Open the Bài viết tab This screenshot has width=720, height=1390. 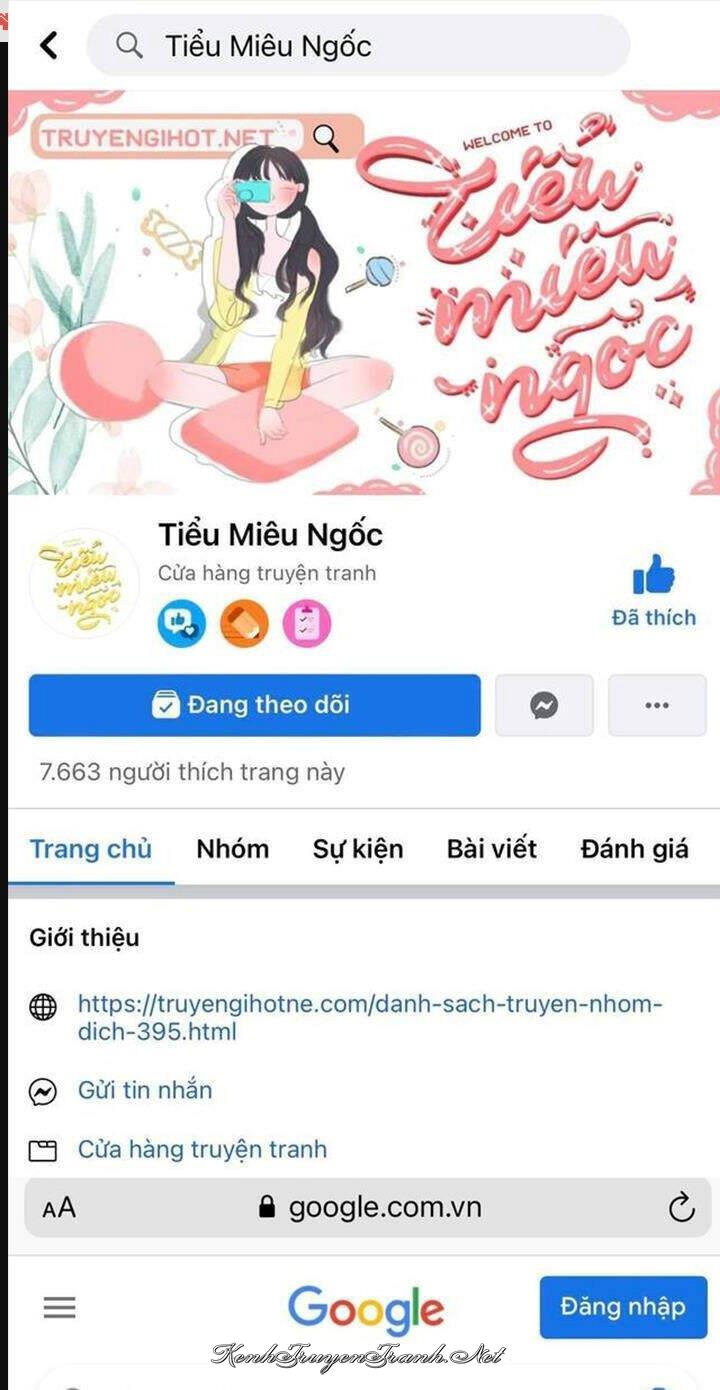pyautogui.click(x=491, y=849)
